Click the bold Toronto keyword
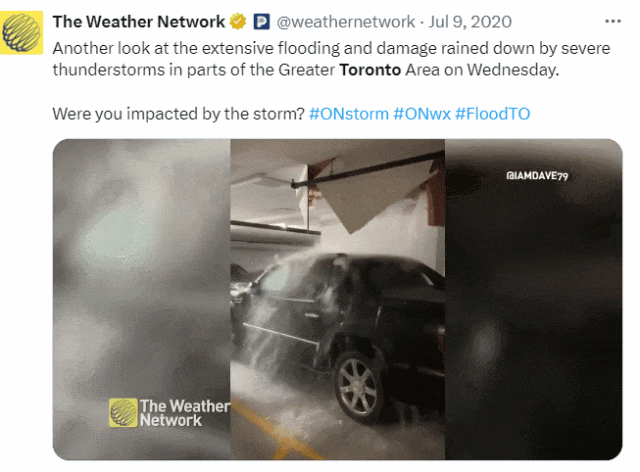This screenshot has width=640, height=472. [x=370, y=70]
